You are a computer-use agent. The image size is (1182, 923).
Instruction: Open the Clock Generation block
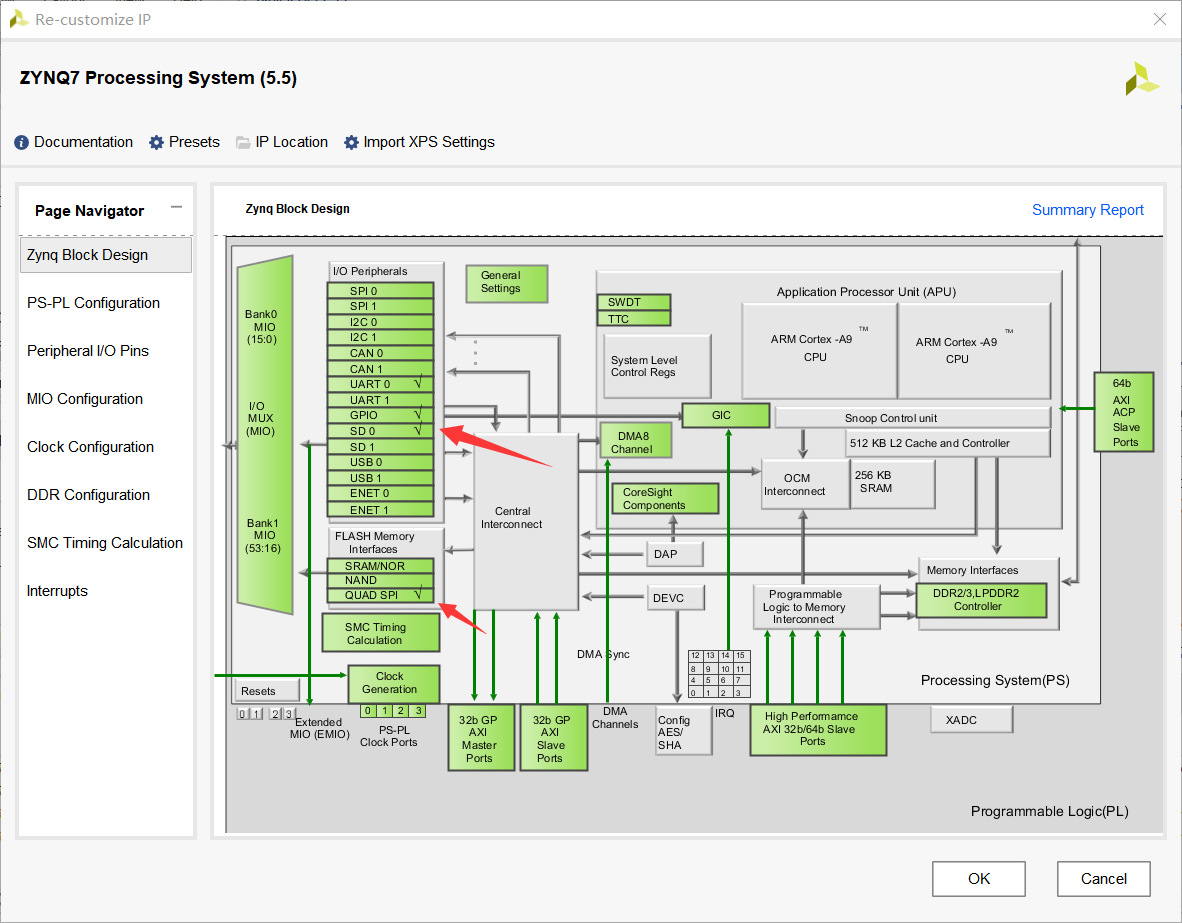coord(392,684)
